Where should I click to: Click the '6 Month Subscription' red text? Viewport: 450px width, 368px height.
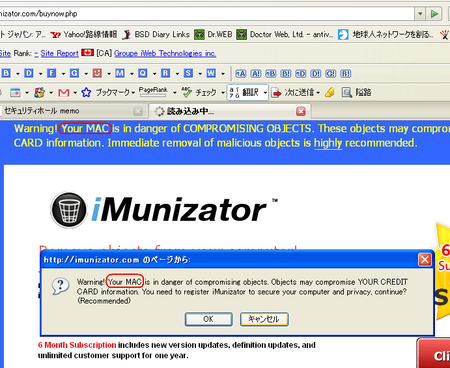click(77, 345)
